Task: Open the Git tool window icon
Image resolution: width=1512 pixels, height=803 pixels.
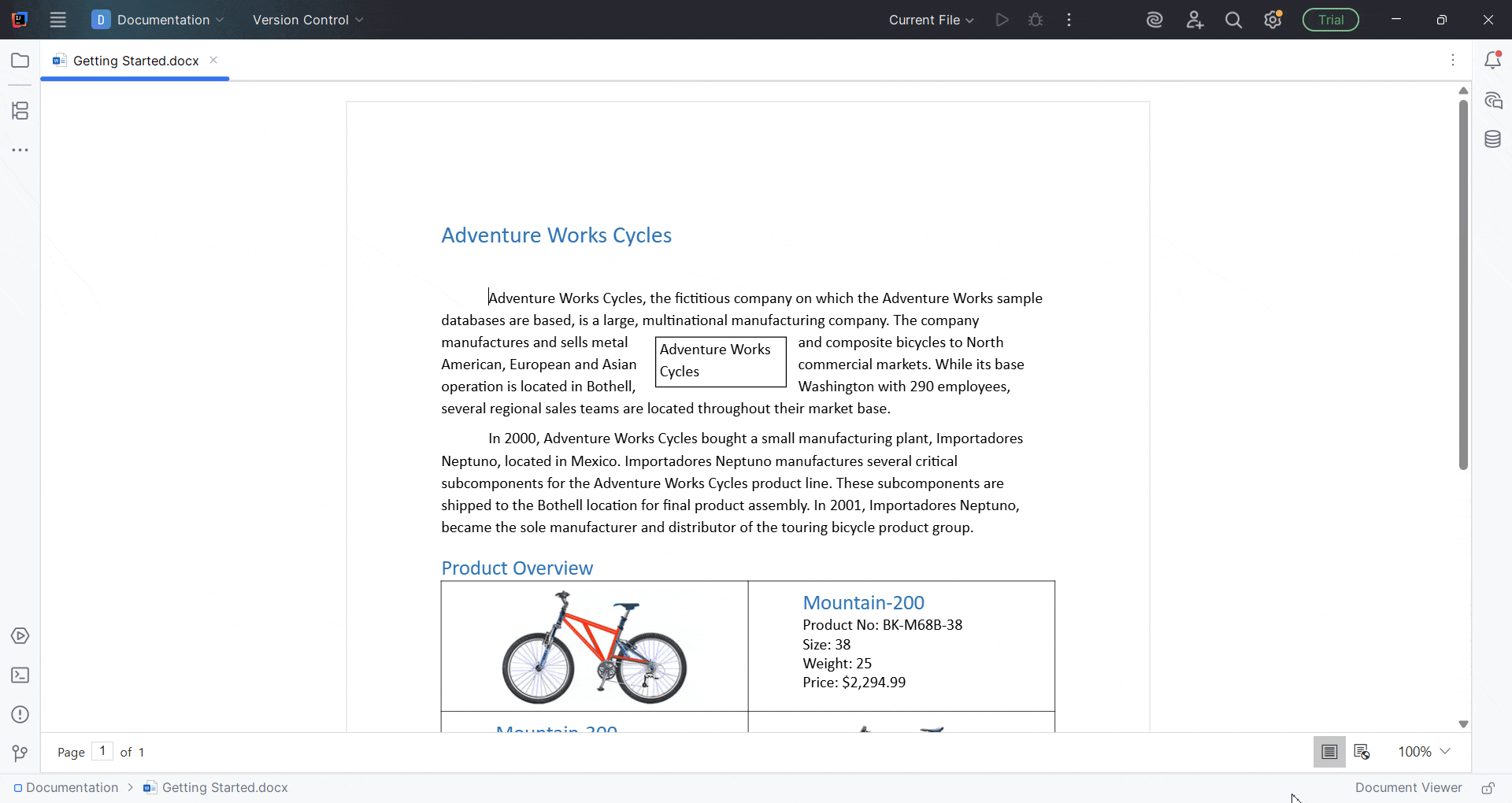Action: (x=20, y=754)
